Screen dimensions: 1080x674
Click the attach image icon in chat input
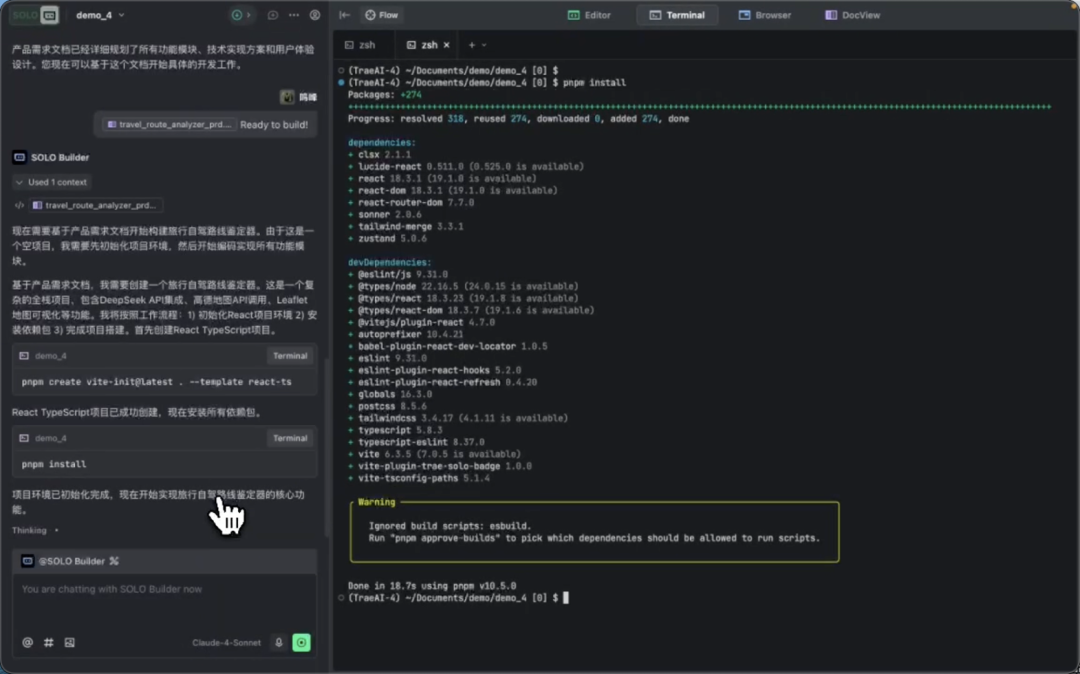pyautogui.click(x=70, y=642)
